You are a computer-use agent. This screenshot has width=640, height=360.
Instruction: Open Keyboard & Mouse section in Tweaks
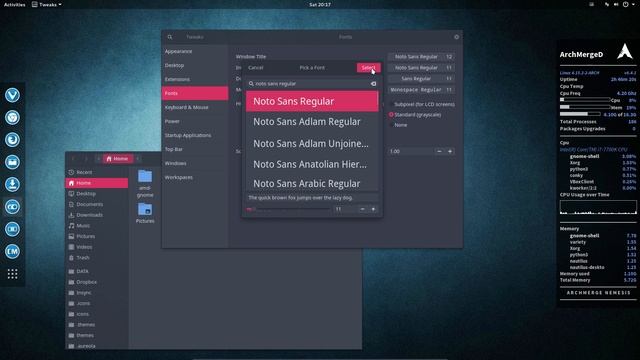(x=195, y=107)
